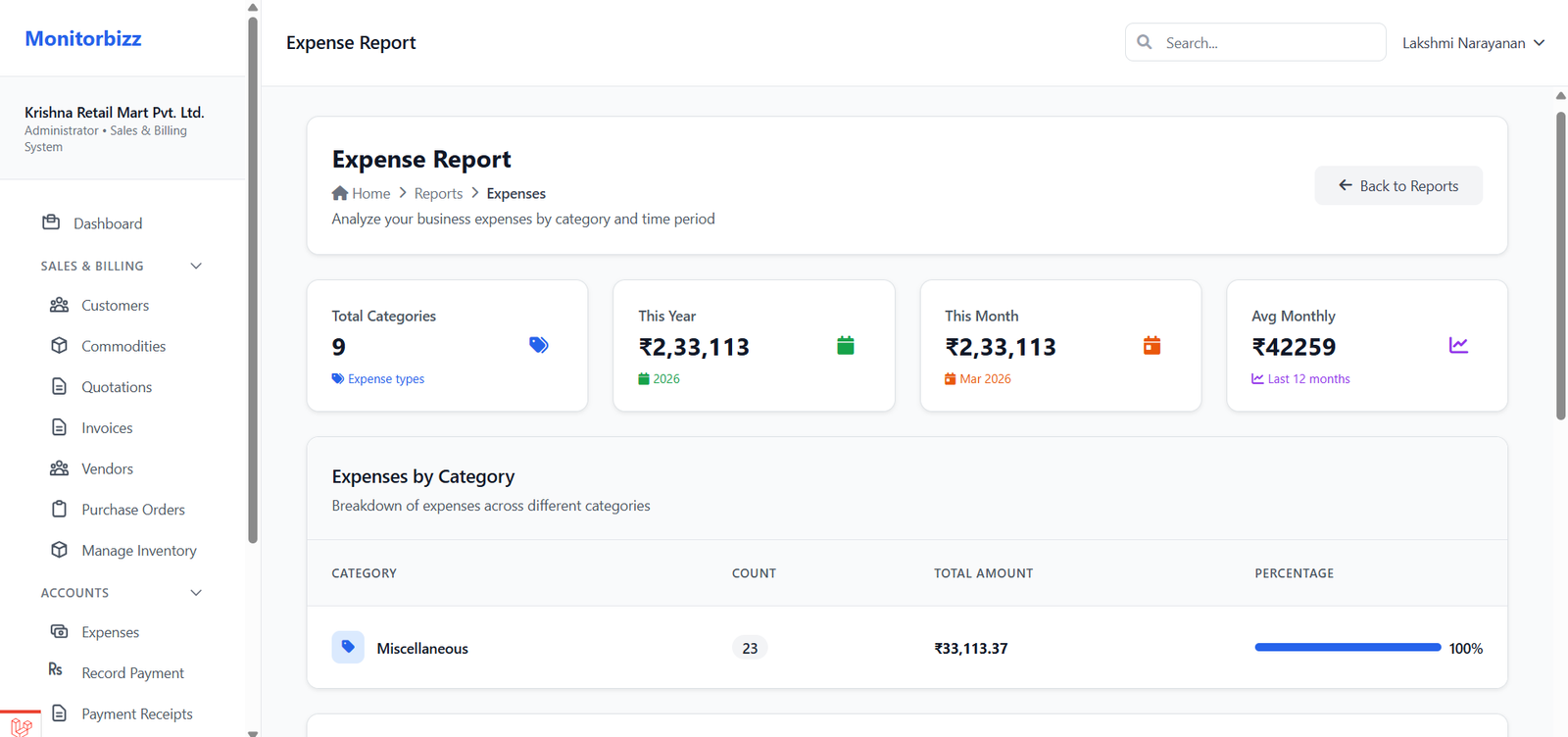Click the PERCENTAGE column header
Viewport: 1568px width, 737px height.
click(x=1295, y=573)
